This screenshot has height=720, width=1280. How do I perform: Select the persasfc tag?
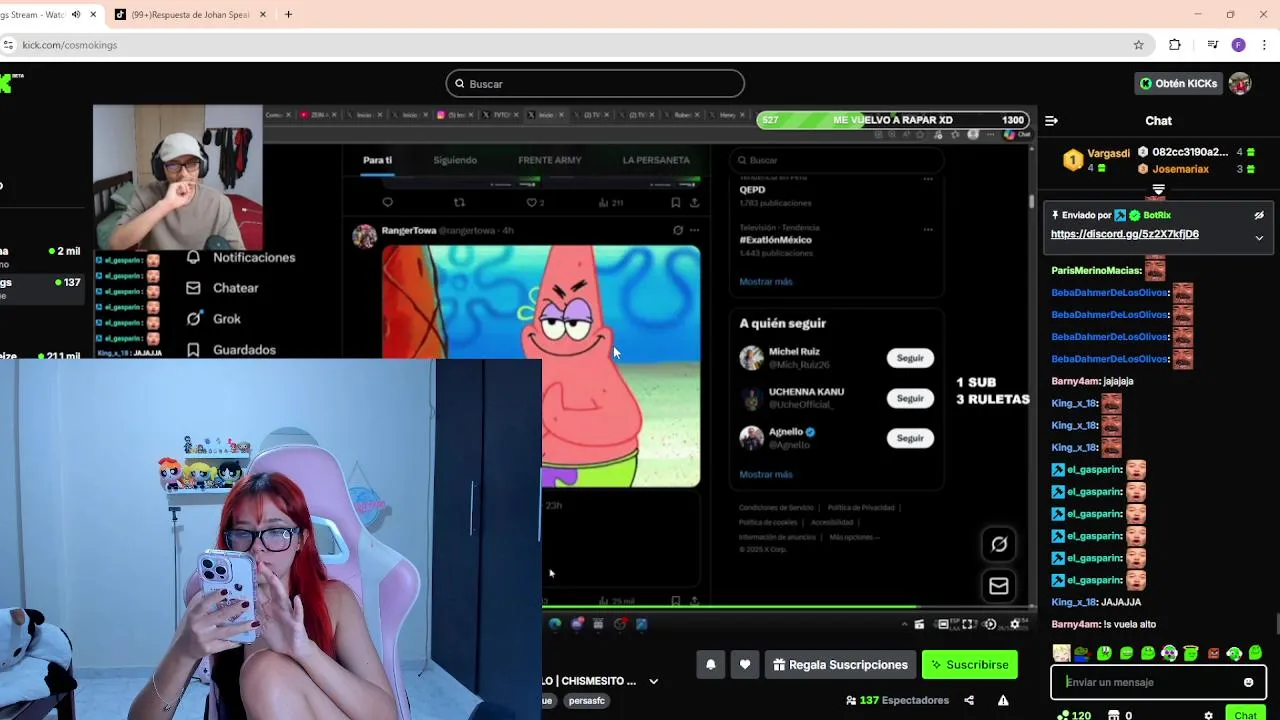[x=586, y=701]
